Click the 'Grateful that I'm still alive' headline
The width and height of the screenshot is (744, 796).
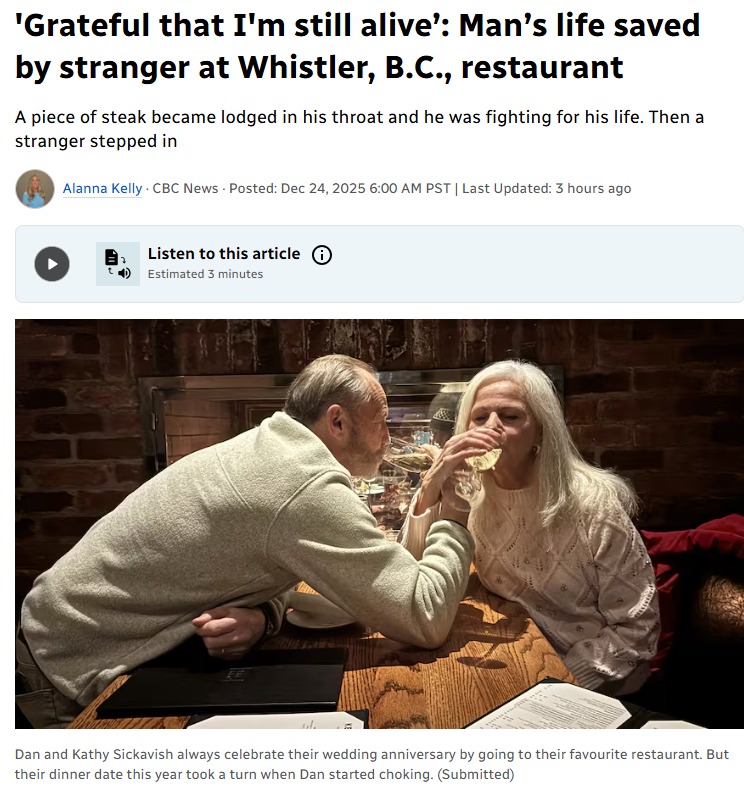pos(357,46)
